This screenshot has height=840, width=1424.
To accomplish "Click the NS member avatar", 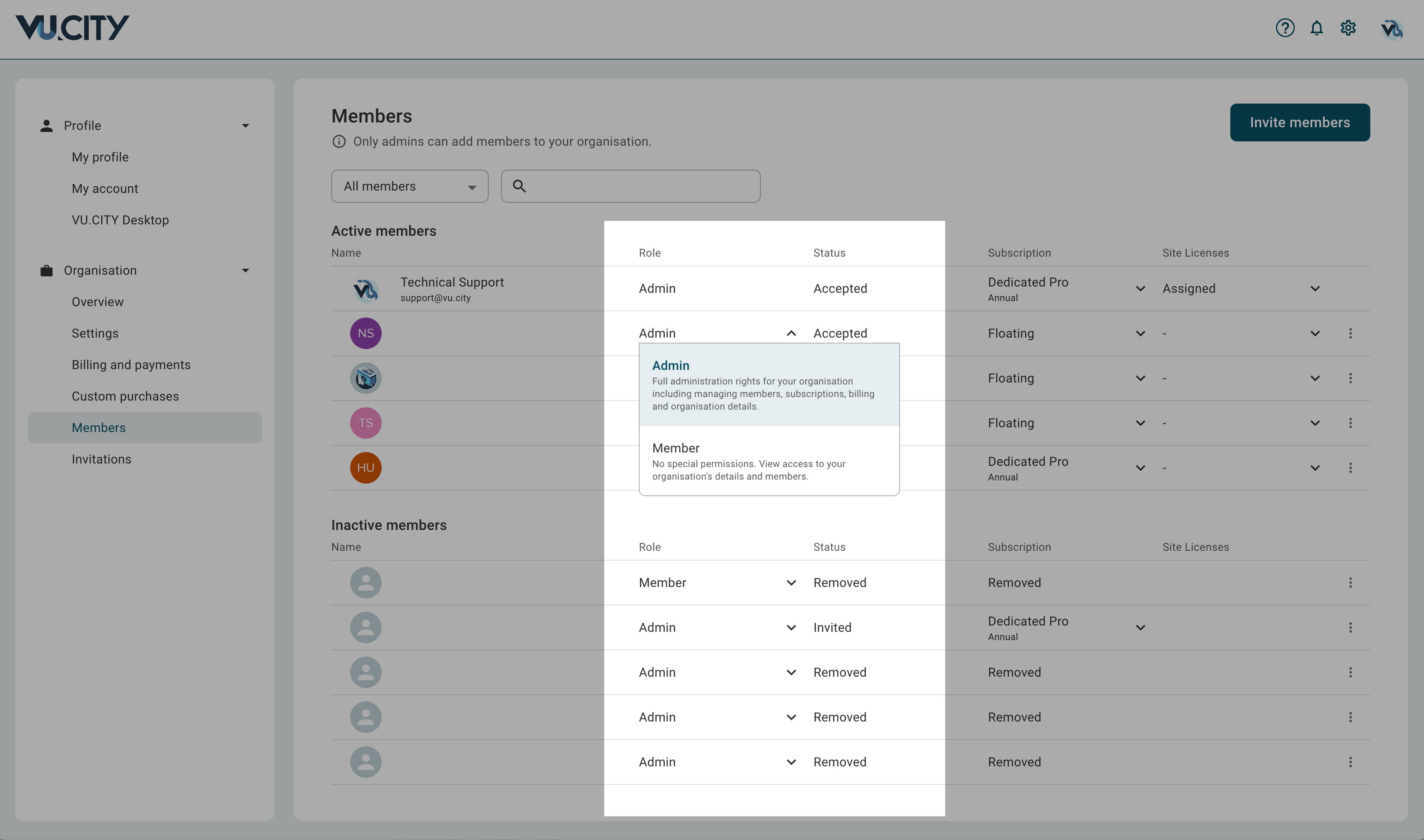I will point(366,333).
